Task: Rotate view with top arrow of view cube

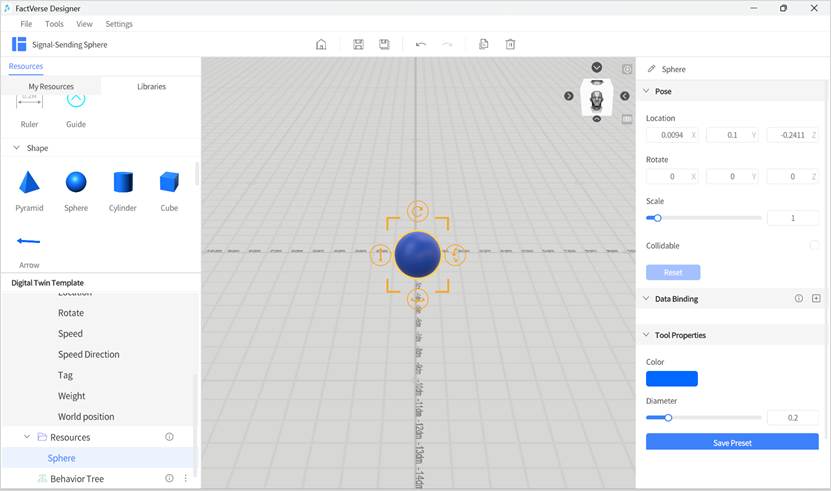Action: point(597,67)
